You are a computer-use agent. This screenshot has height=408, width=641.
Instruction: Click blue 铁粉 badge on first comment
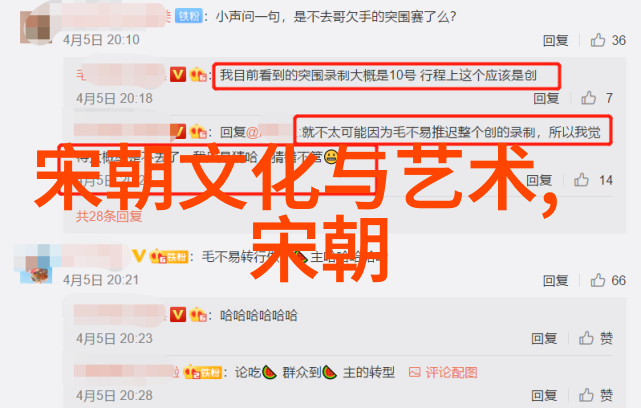(x=189, y=16)
